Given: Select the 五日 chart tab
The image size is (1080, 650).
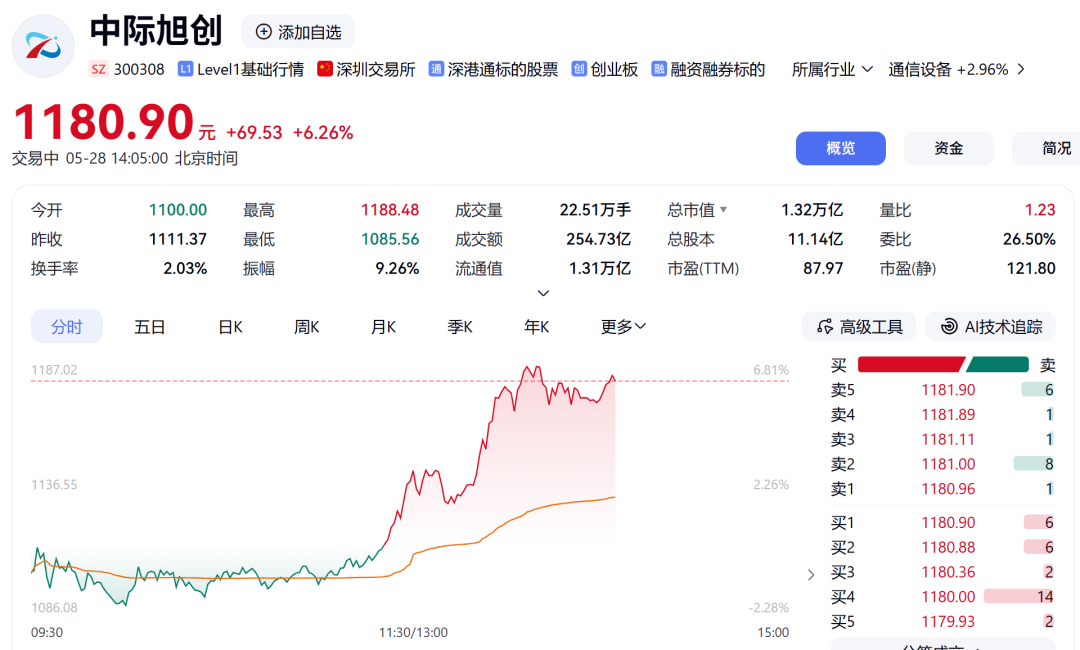Looking at the screenshot, I should click(149, 326).
